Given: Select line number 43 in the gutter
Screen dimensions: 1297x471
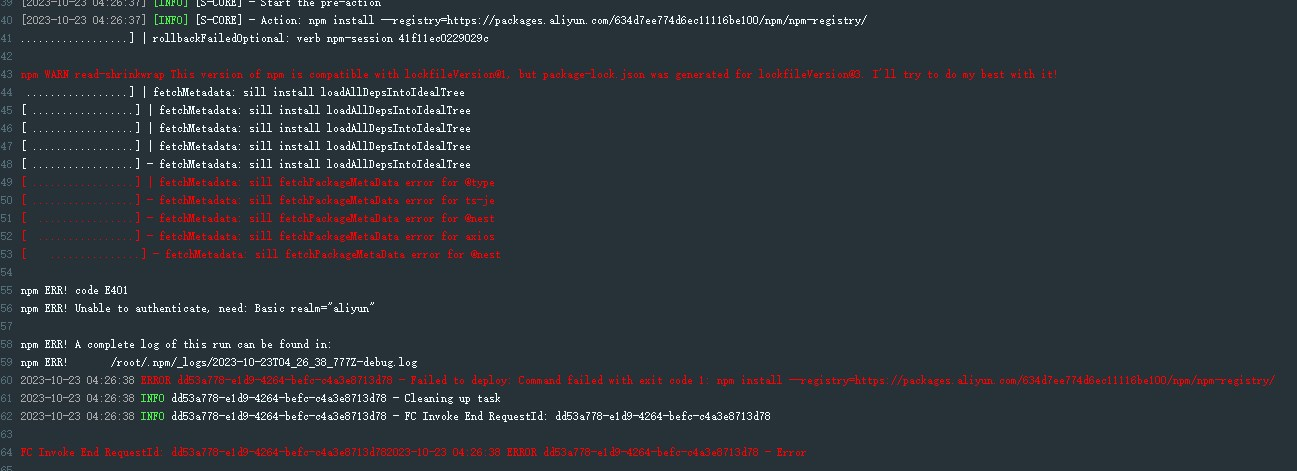Looking at the screenshot, I should (7, 74).
